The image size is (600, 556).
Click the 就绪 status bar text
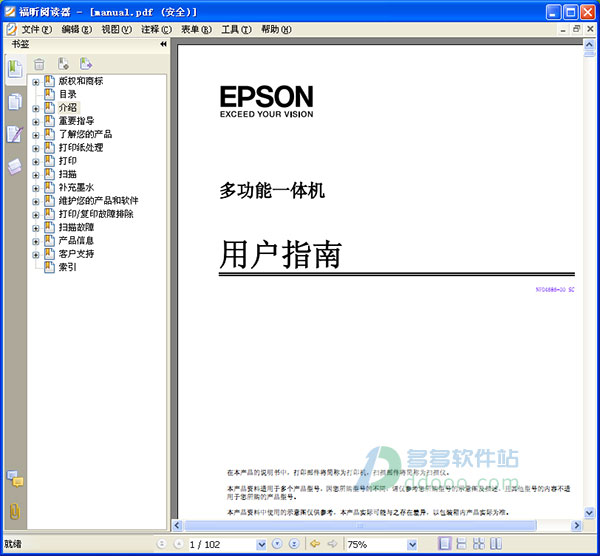point(13,544)
